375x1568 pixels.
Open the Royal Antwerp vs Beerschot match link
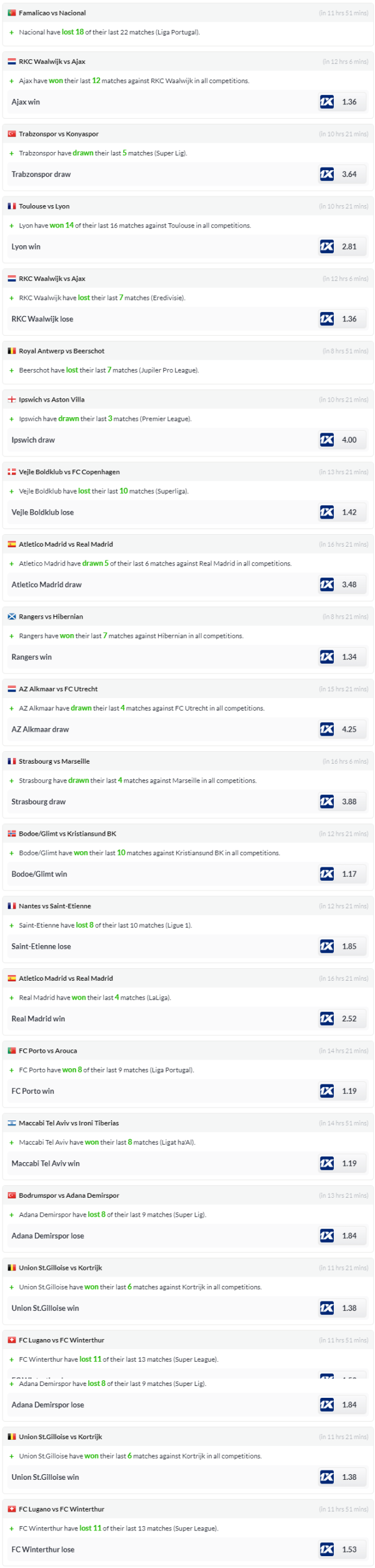click(61, 352)
